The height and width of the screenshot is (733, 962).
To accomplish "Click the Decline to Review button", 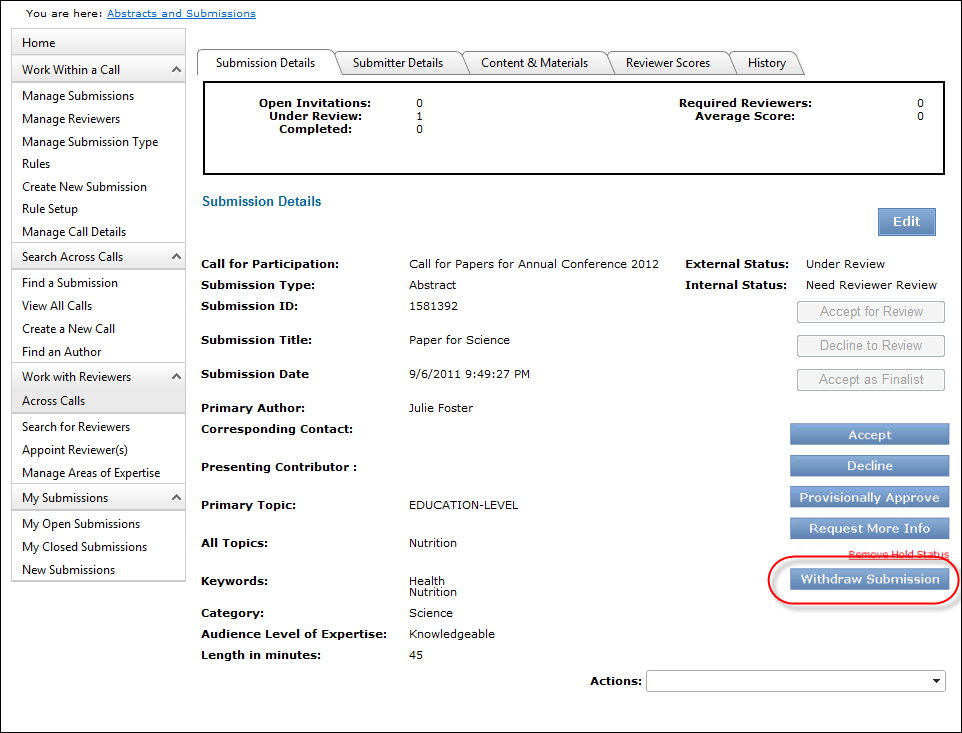I will 871,345.
